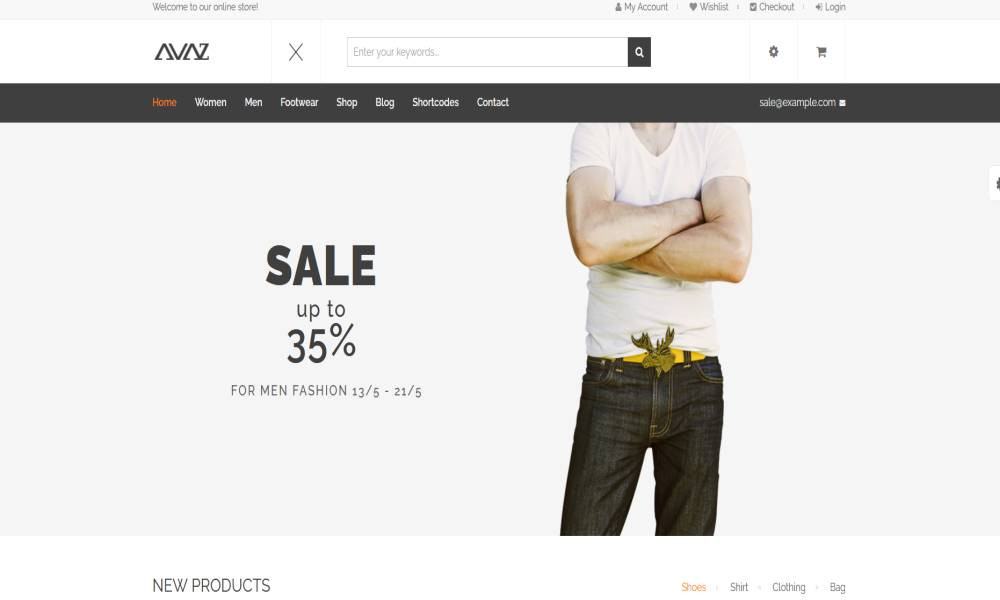Image resolution: width=1000 pixels, height=600 pixels.
Task: Click the Wishlist heart link
Action: click(x=709, y=7)
